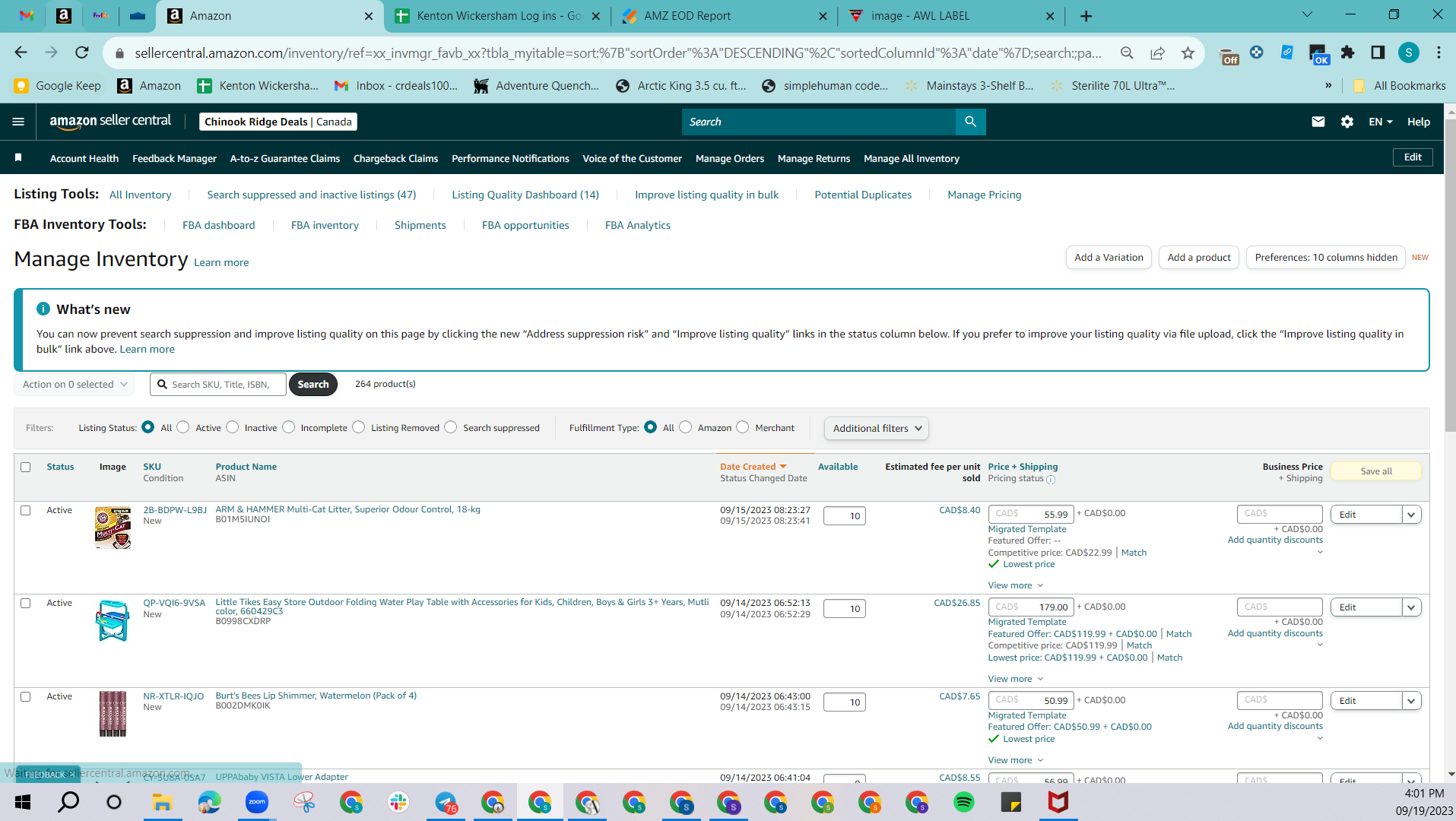Open File Explorer from the taskbar
This screenshot has height=821, width=1456.
click(x=162, y=802)
